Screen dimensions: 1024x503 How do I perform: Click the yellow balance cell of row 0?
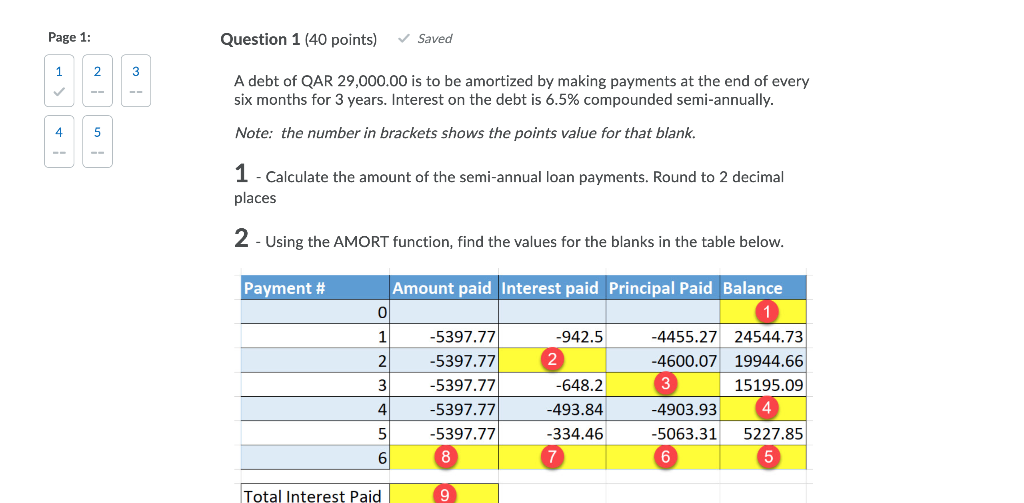(763, 312)
